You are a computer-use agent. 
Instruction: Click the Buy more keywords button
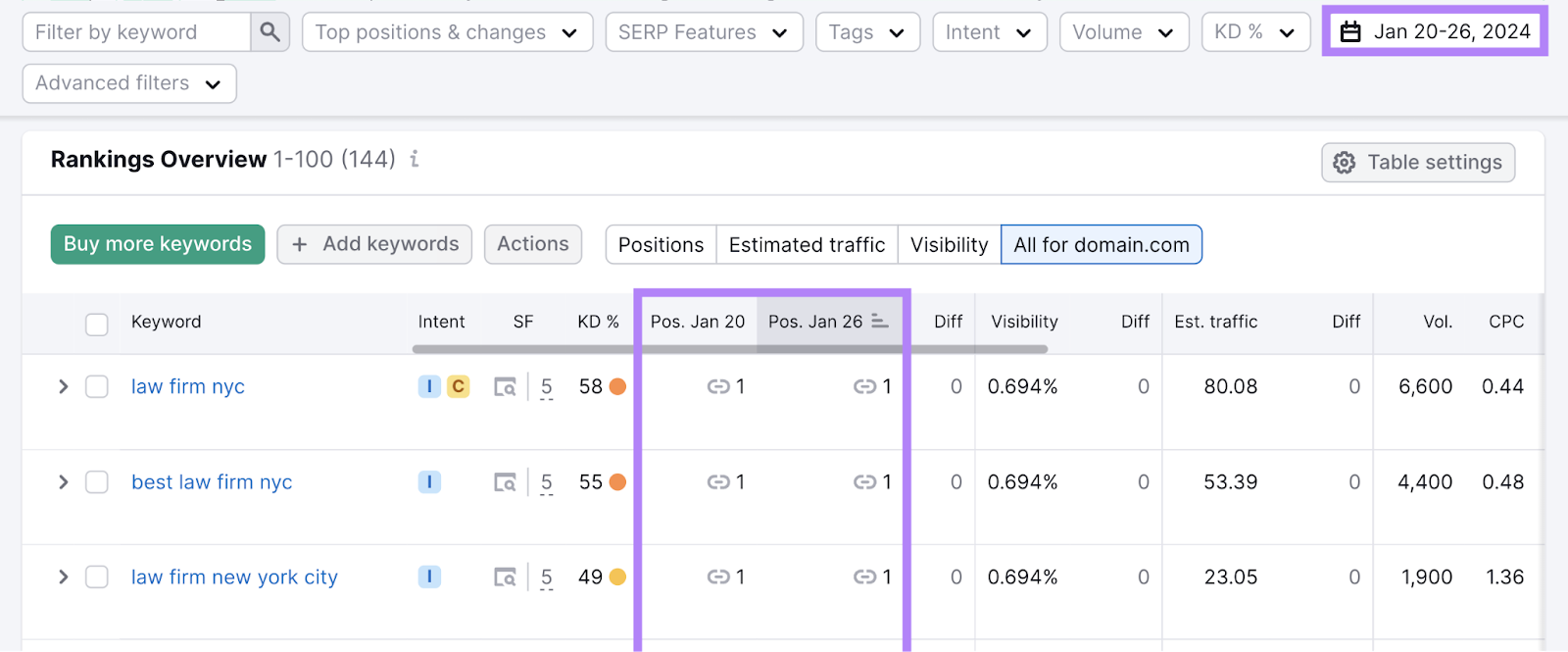(x=158, y=244)
